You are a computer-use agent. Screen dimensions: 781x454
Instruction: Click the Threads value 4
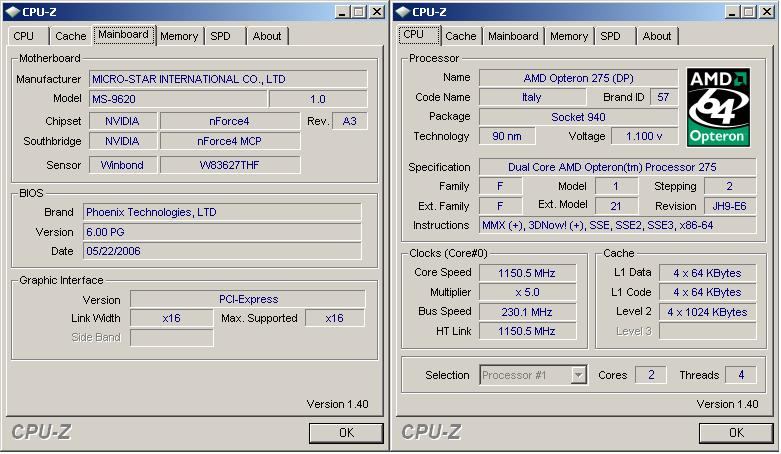tap(741, 375)
